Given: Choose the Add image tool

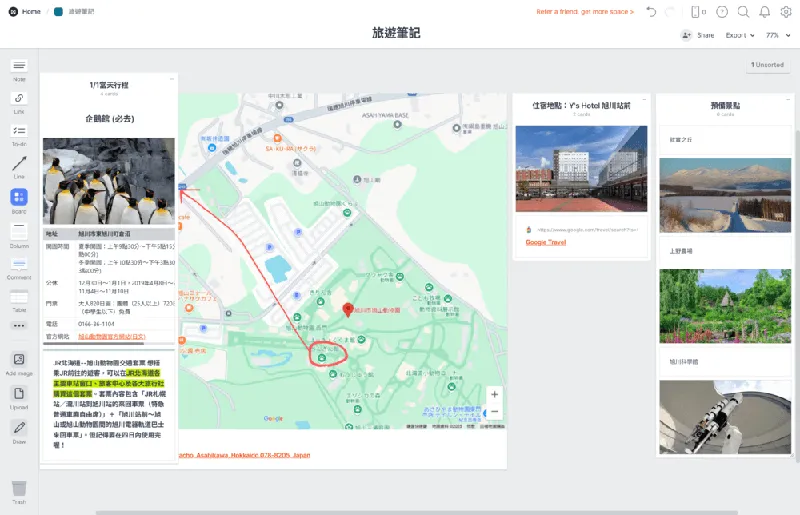Looking at the screenshot, I should click(x=19, y=360).
